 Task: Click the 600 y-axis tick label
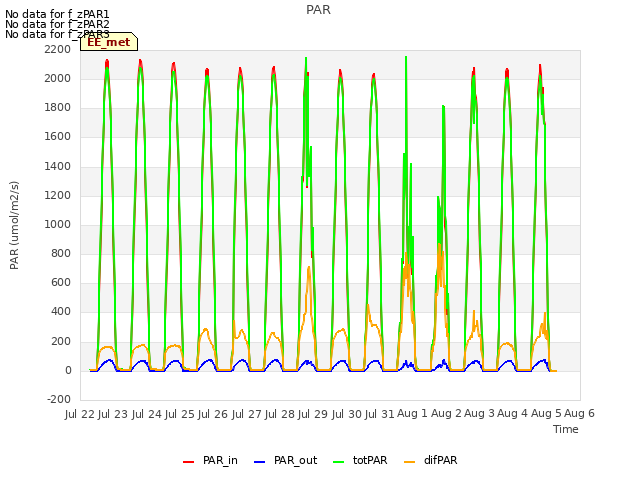[x=61, y=282]
